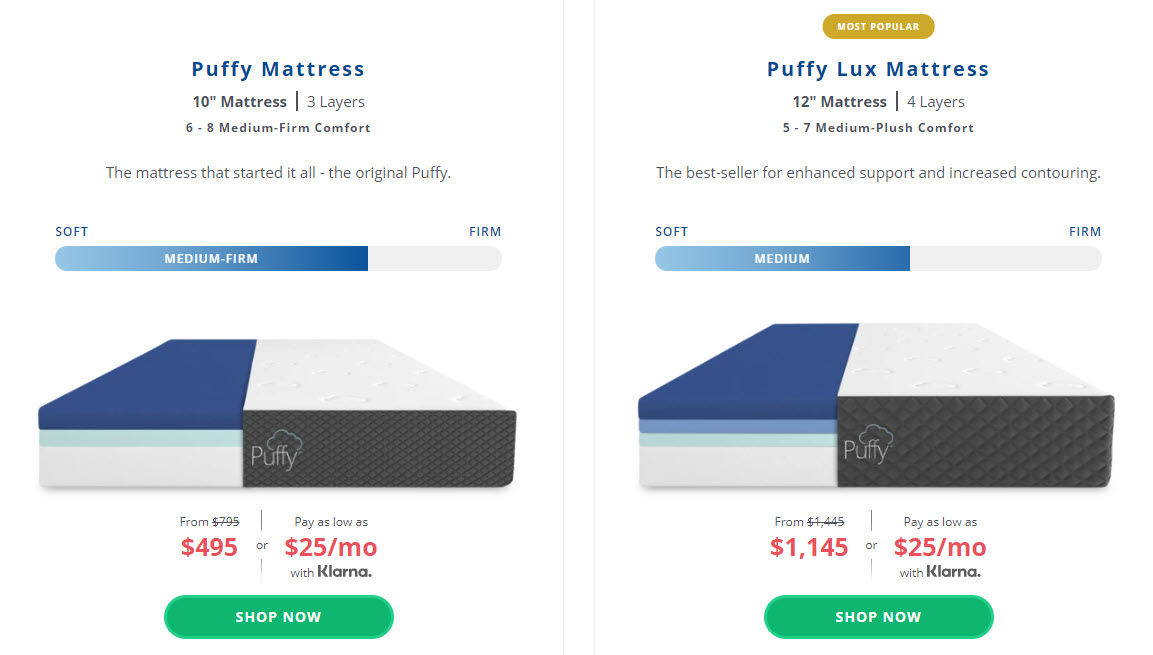Click the Puffy Mattress product image
Image resolution: width=1153 pixels, height=655 pixels.
[x=277, y=413]
